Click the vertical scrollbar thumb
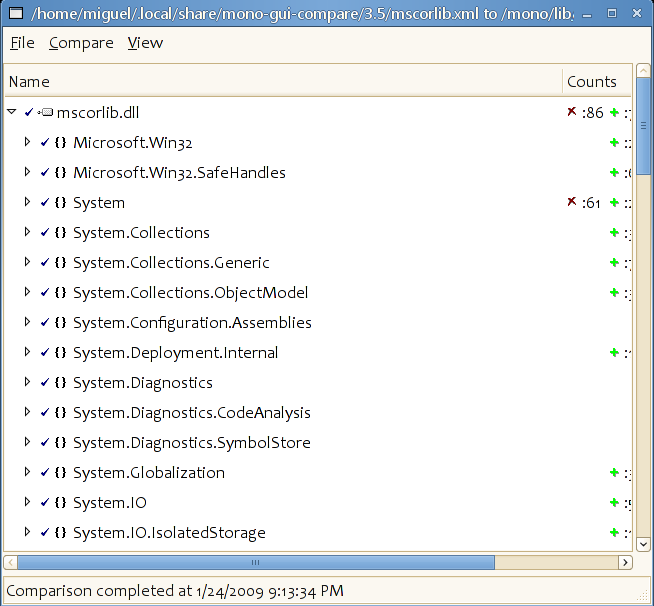The width and height of the screenshot is (654, 606). (643, 127)
